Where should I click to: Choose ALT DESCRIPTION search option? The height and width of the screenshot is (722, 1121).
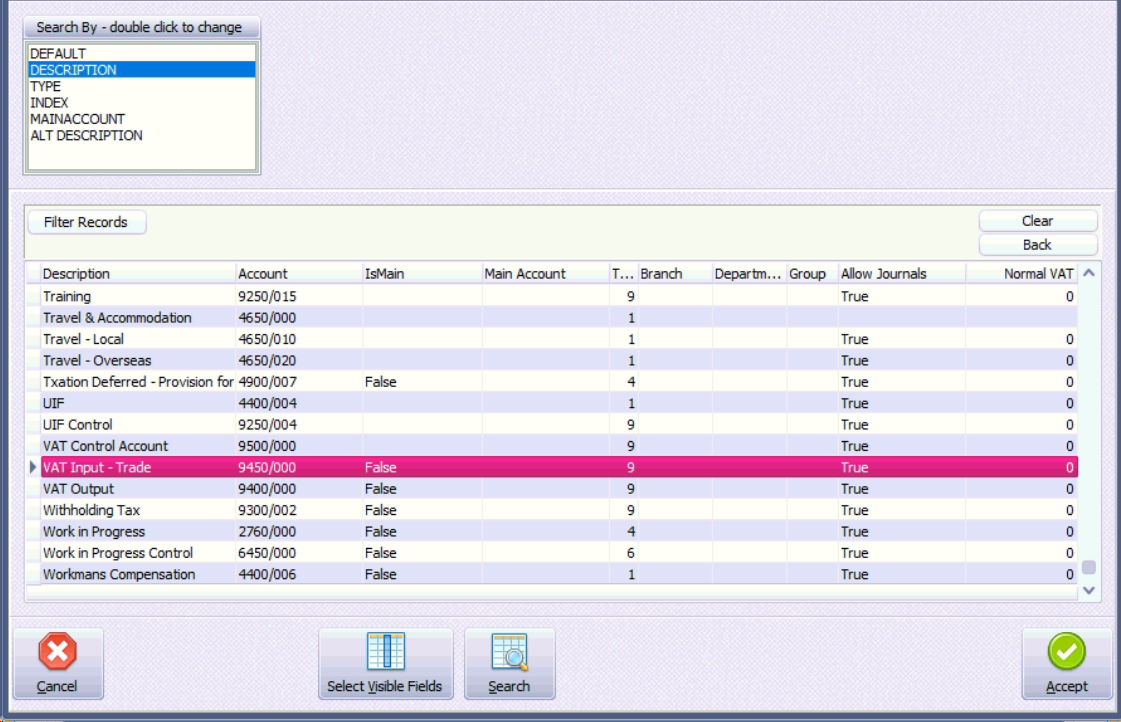click(x=86, y=135)
